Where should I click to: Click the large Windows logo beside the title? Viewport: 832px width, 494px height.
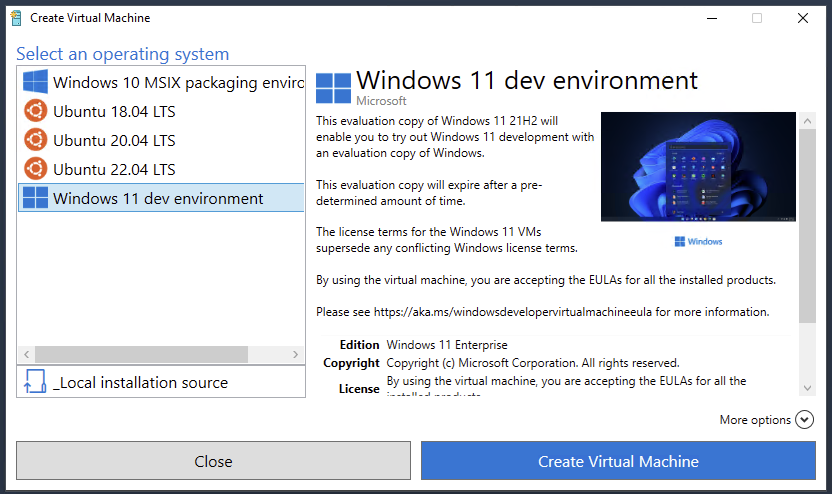tap(333, 88)
